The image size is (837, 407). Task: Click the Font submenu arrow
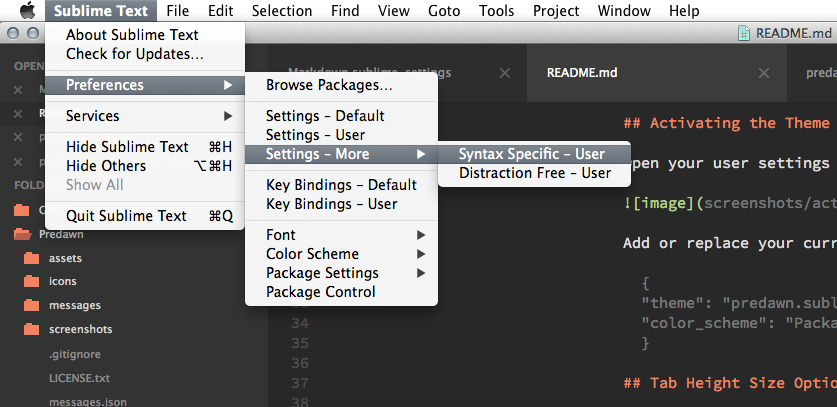tap(421, 235)
